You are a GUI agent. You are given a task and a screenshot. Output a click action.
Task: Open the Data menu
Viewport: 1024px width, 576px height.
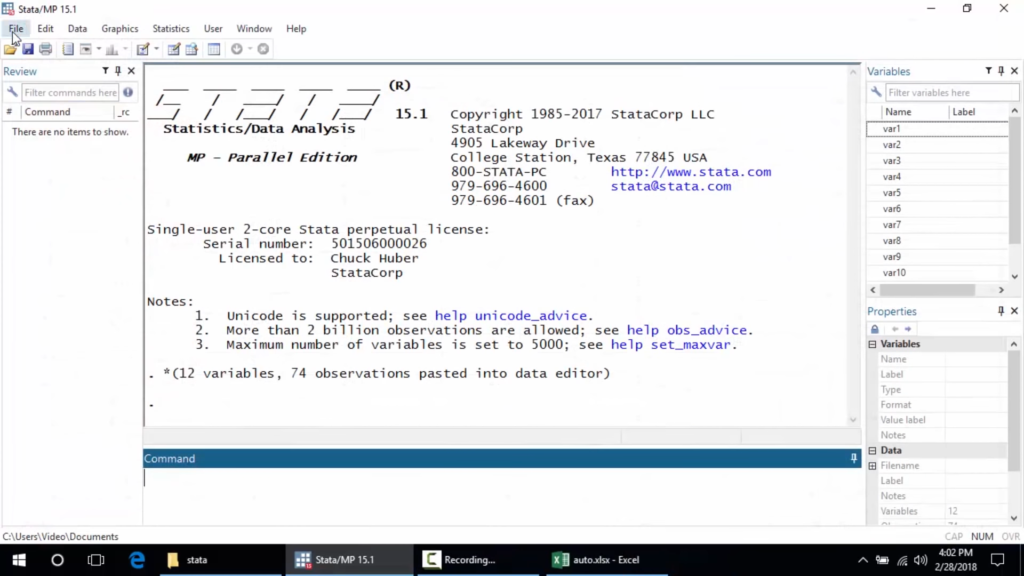tap(77, 29)
